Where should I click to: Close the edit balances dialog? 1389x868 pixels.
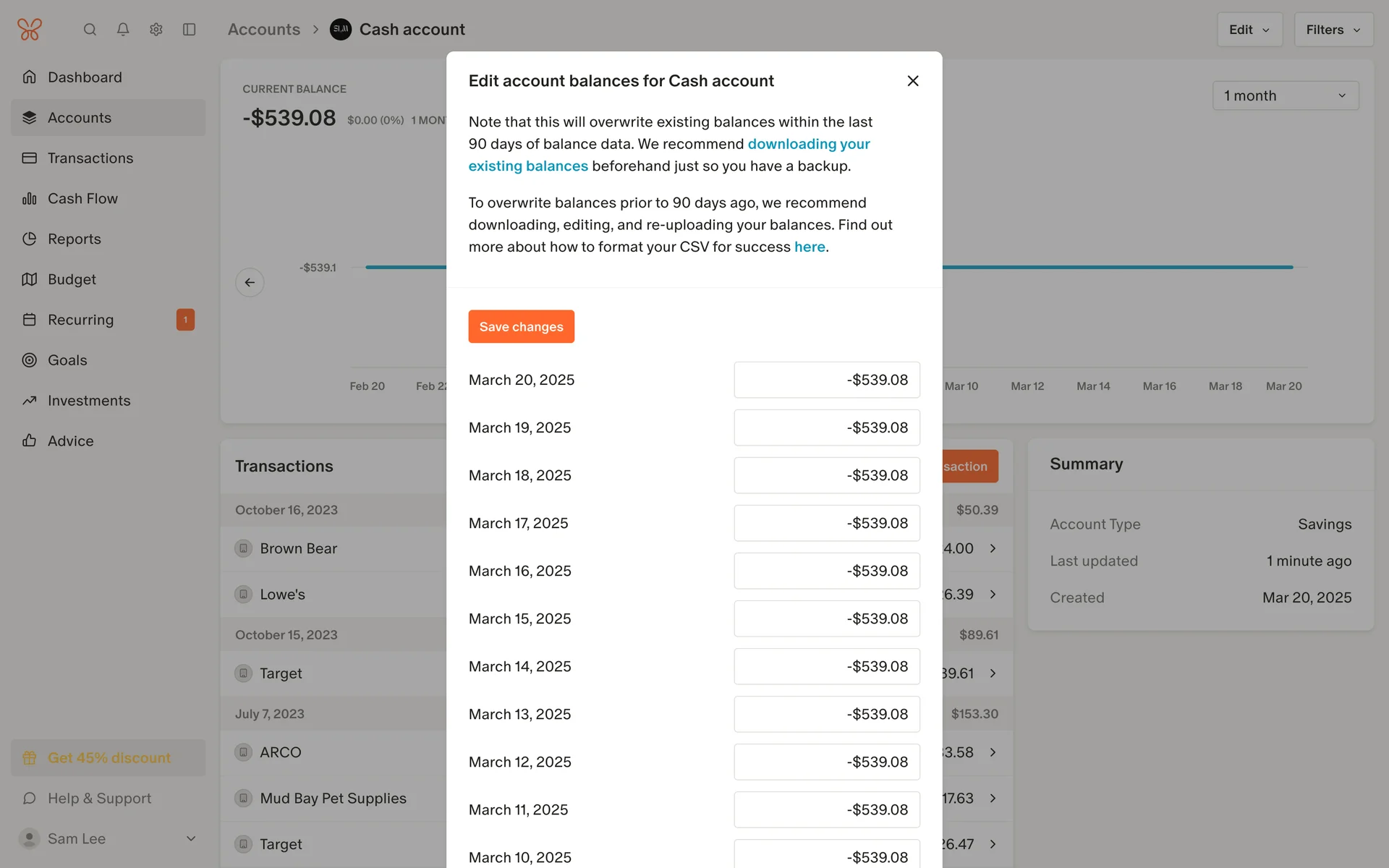pos(913,81)
